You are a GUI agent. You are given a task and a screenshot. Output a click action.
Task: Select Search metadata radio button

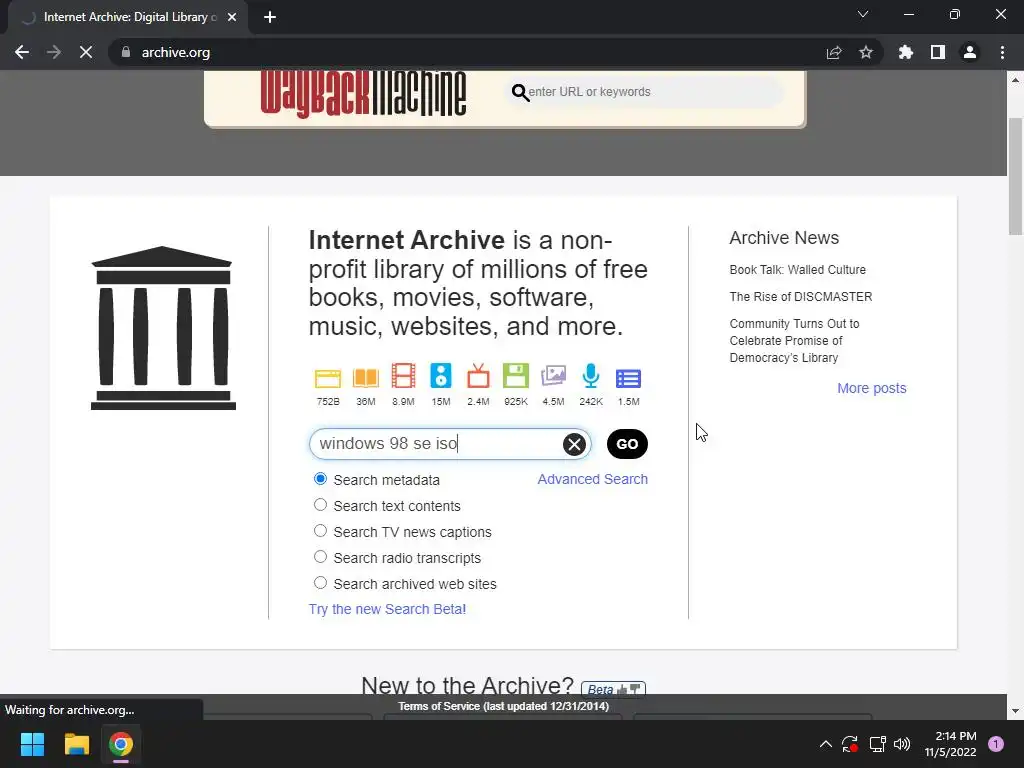[x=320, y=479]
